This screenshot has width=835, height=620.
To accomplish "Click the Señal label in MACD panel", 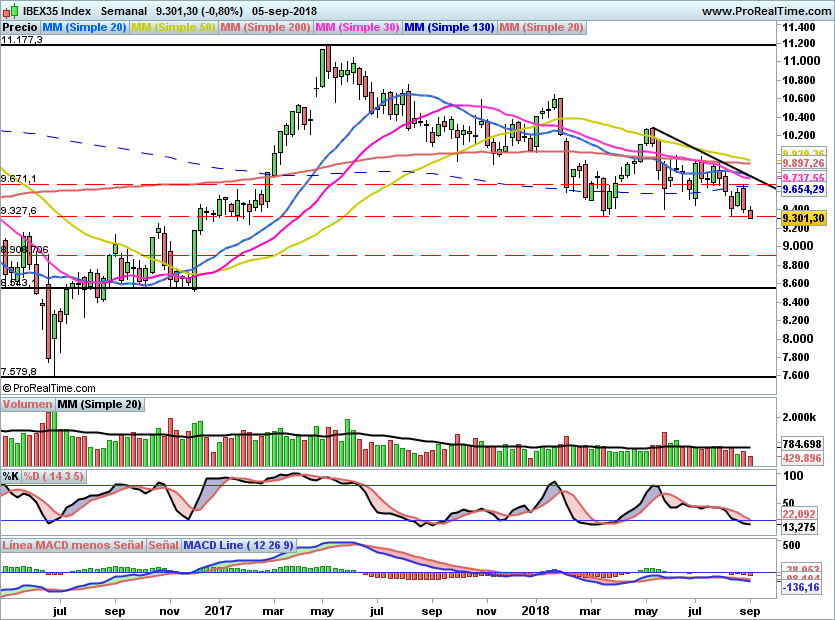I will 163,546.
